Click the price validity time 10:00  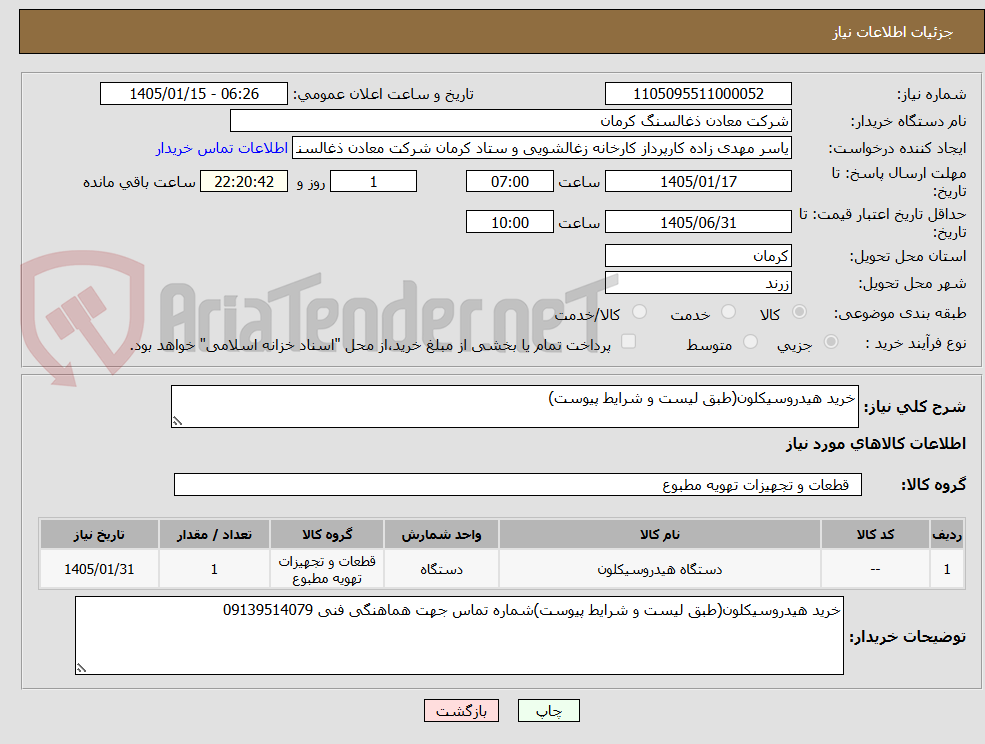point(509,222)
